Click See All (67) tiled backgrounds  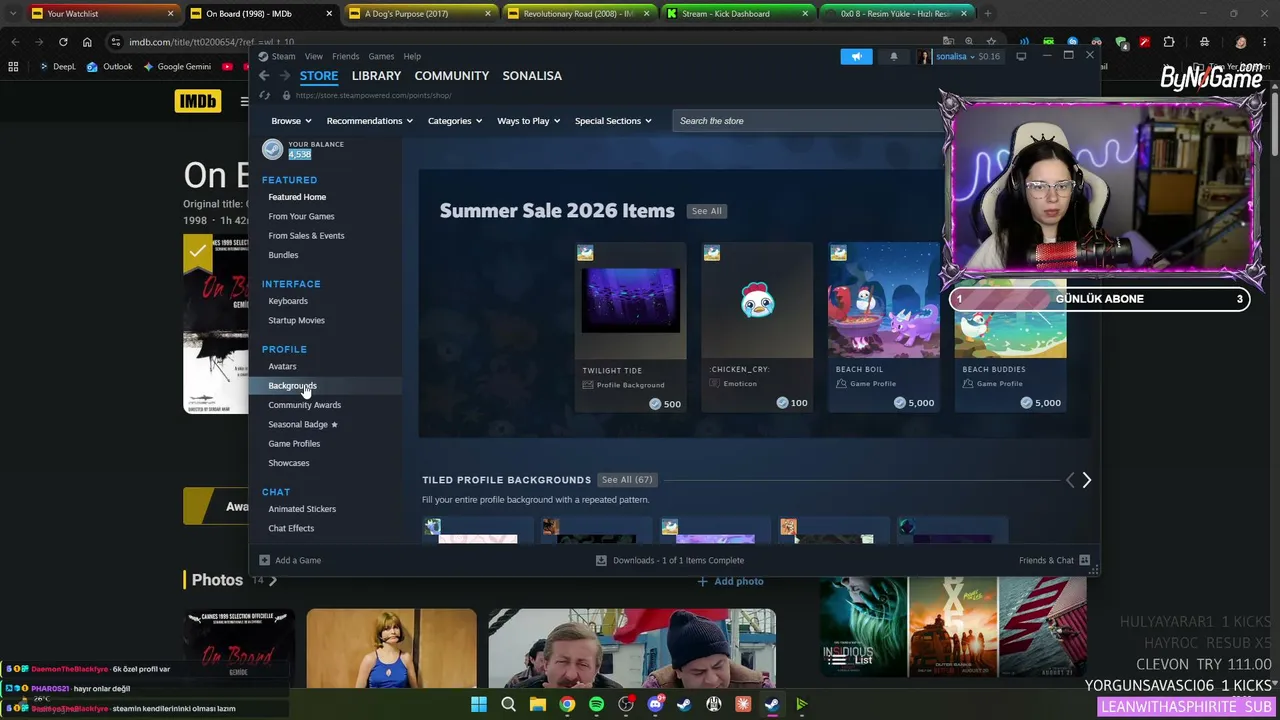(627, 480)
